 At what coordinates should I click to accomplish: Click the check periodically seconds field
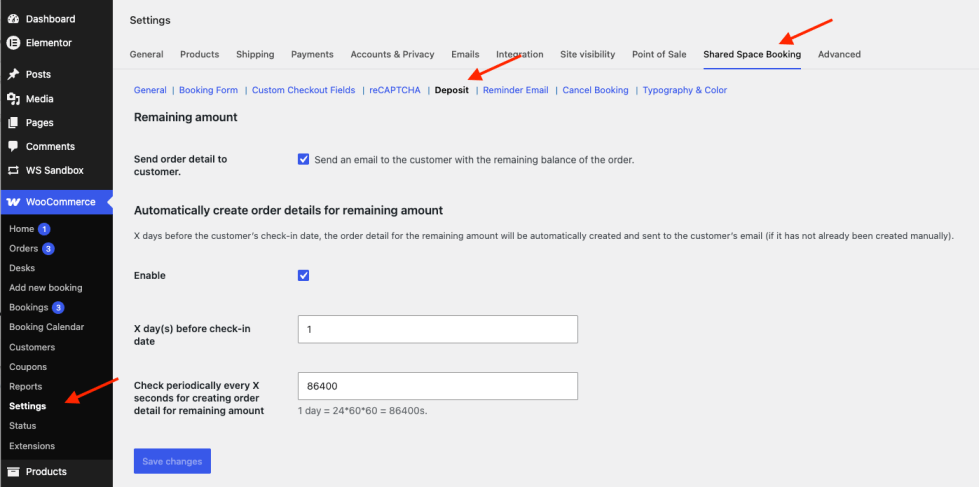point(438,386)
